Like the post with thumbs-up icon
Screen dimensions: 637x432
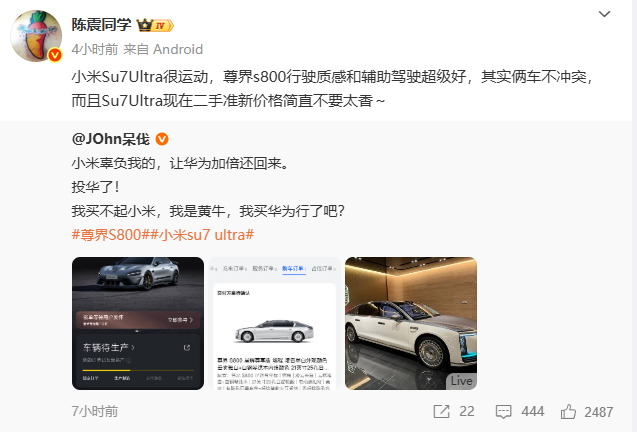568,411
